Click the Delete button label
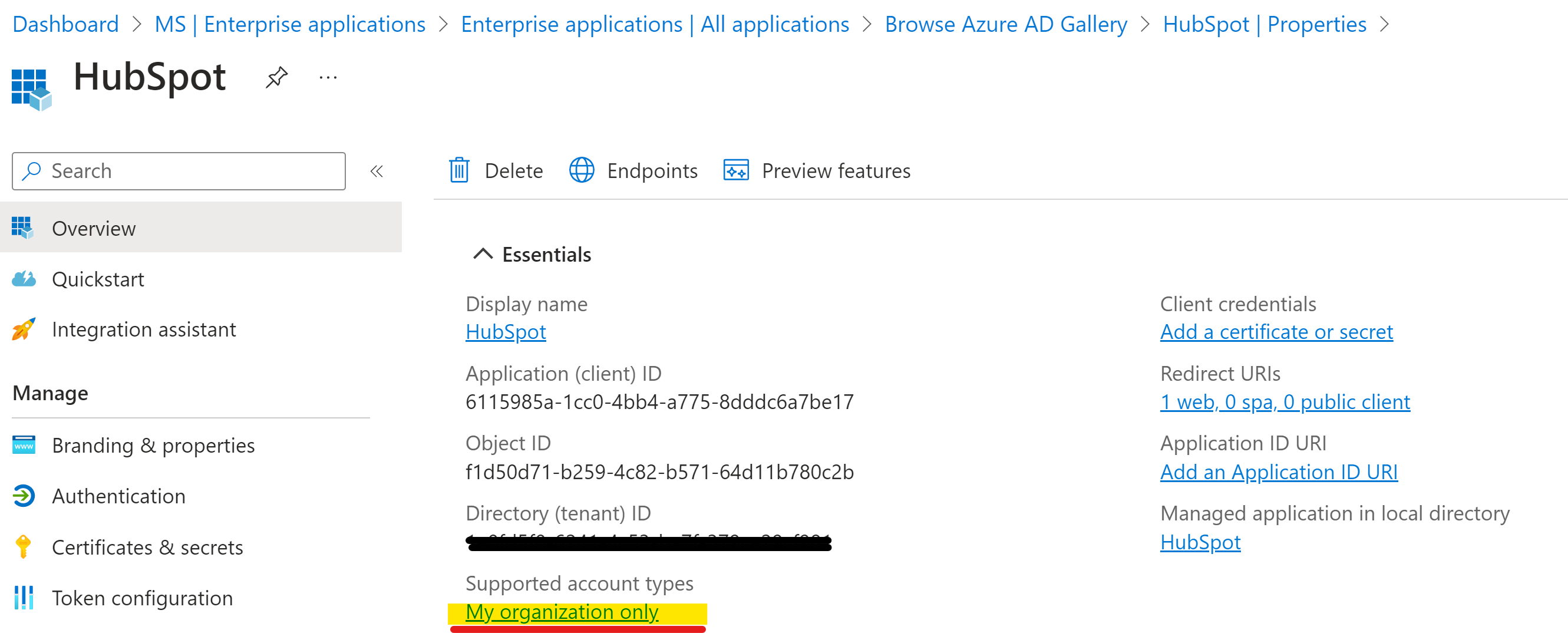 click(x=514, y=171)
